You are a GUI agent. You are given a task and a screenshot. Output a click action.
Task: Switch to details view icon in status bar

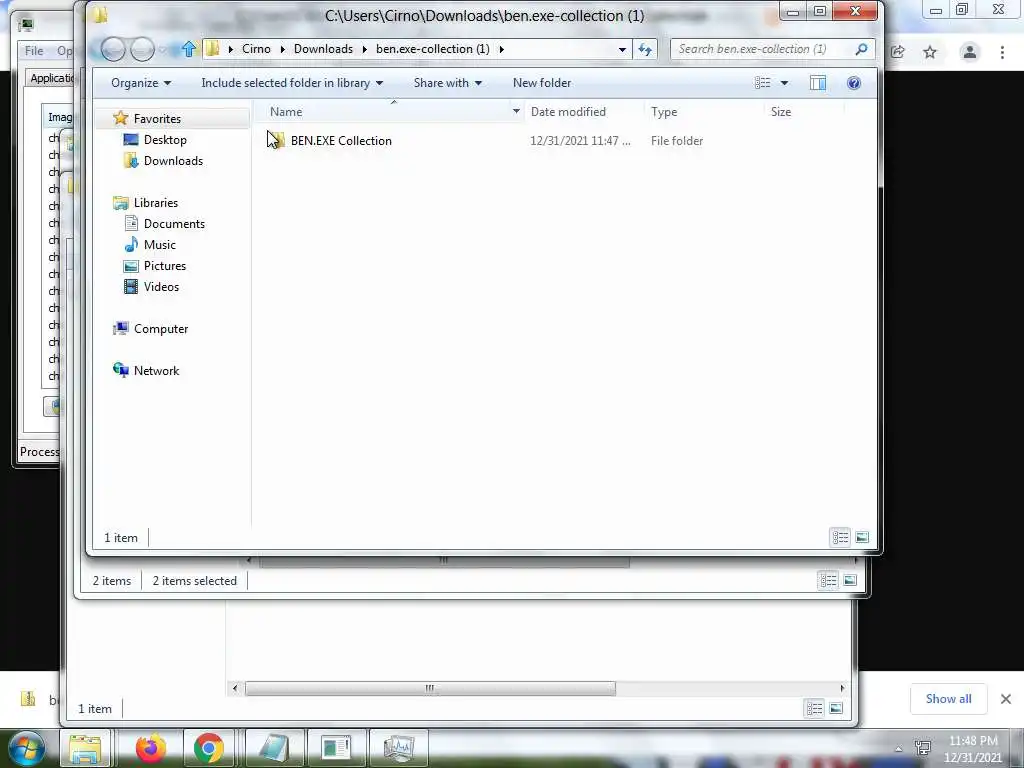pyautogui.click(x=840, y=537)
